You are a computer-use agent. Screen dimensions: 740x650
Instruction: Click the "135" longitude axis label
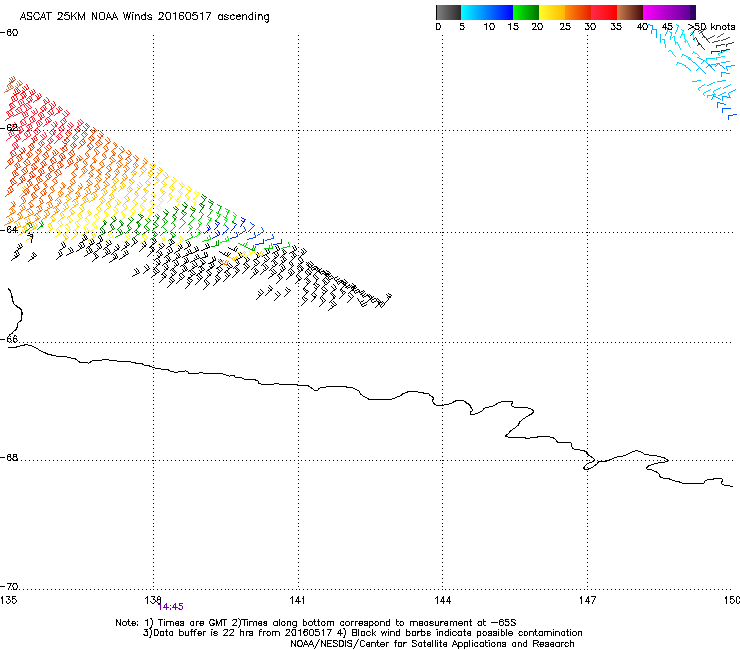8,599
